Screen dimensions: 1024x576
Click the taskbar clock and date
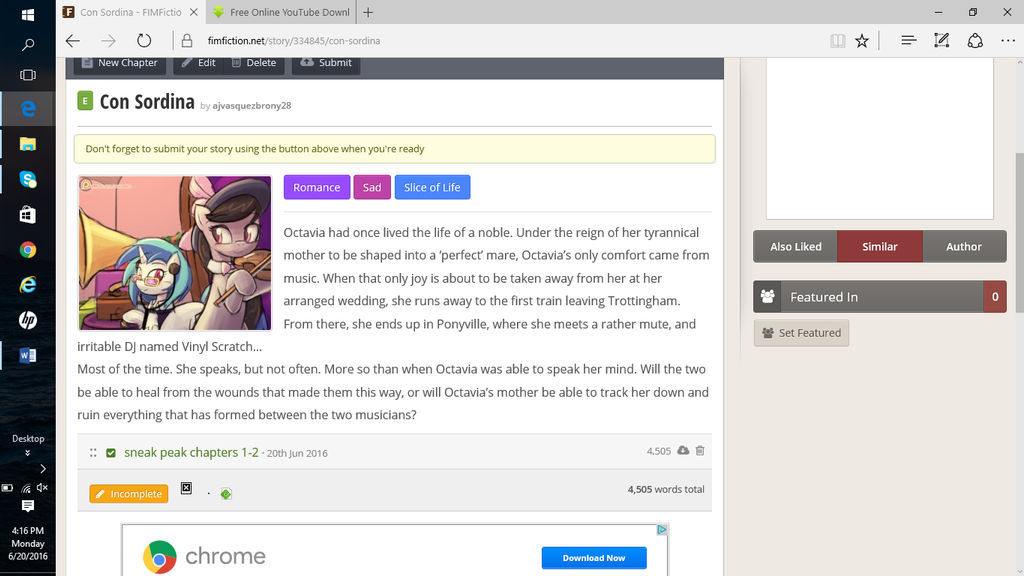[27, 543]
